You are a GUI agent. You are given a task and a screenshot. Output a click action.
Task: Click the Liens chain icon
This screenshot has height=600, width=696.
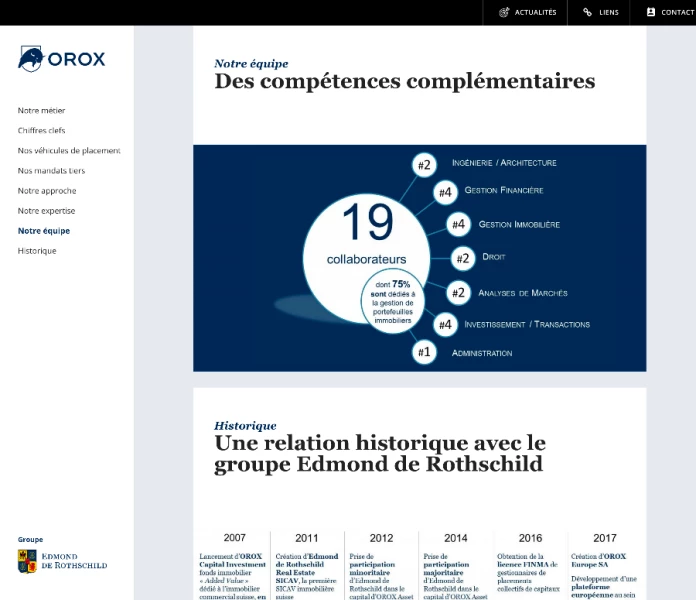(x=587, y=12)
